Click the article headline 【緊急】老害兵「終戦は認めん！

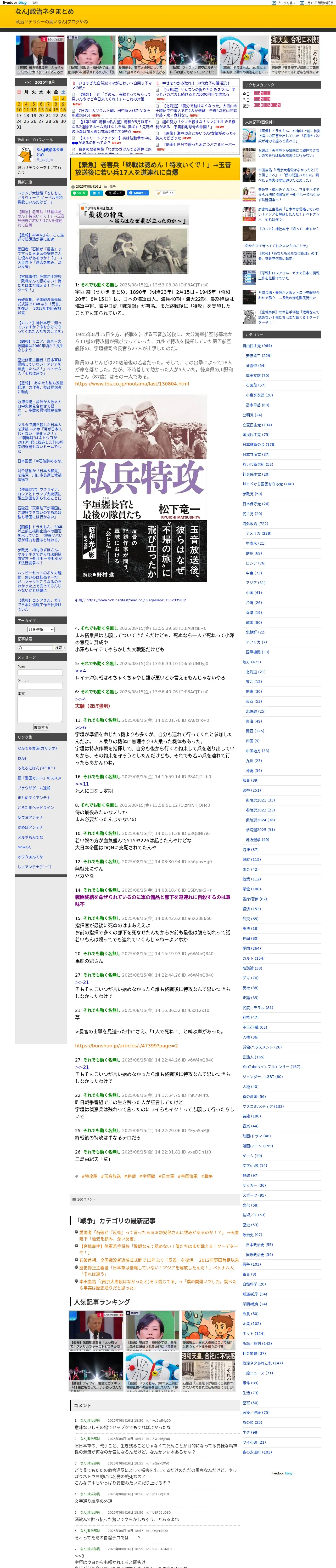[153, 169]
